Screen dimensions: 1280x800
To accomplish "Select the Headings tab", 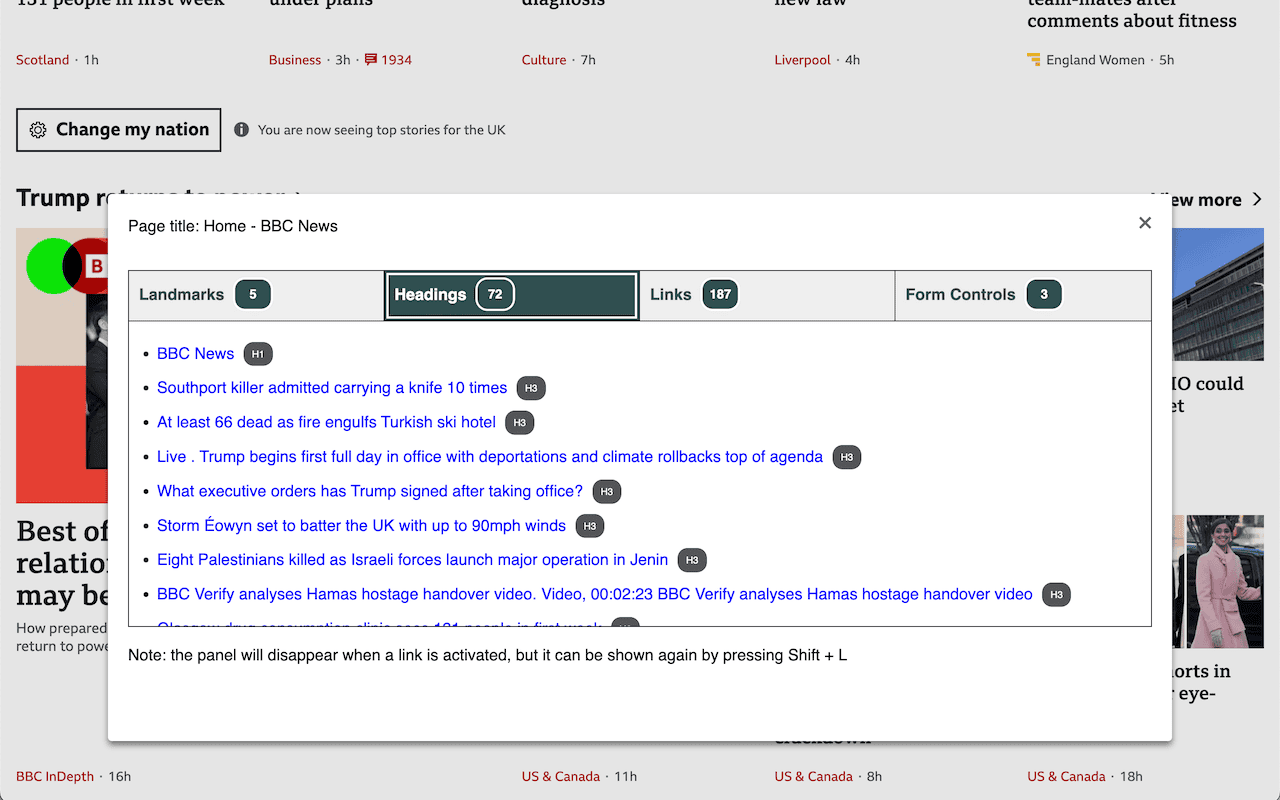I will pyautogui.click(x=512, y=295).
